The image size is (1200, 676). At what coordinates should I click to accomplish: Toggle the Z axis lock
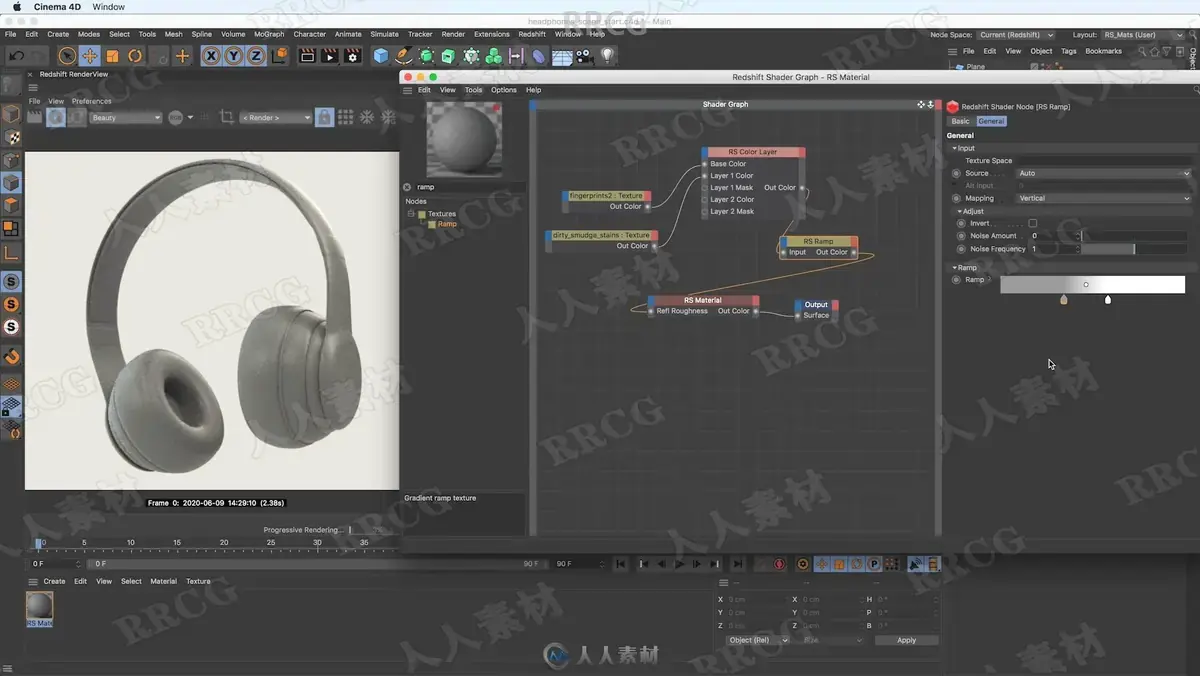pyautogui.click(x=256, y=56)
